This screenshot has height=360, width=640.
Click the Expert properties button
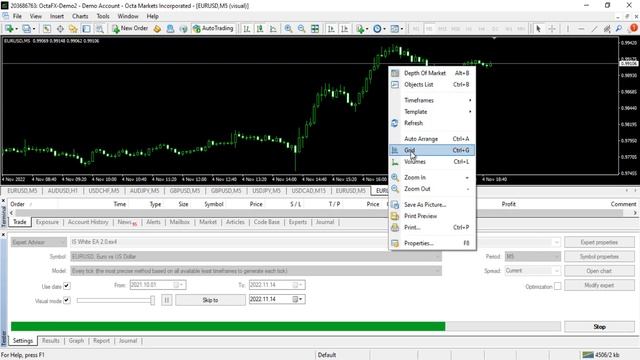coord(599,242)
